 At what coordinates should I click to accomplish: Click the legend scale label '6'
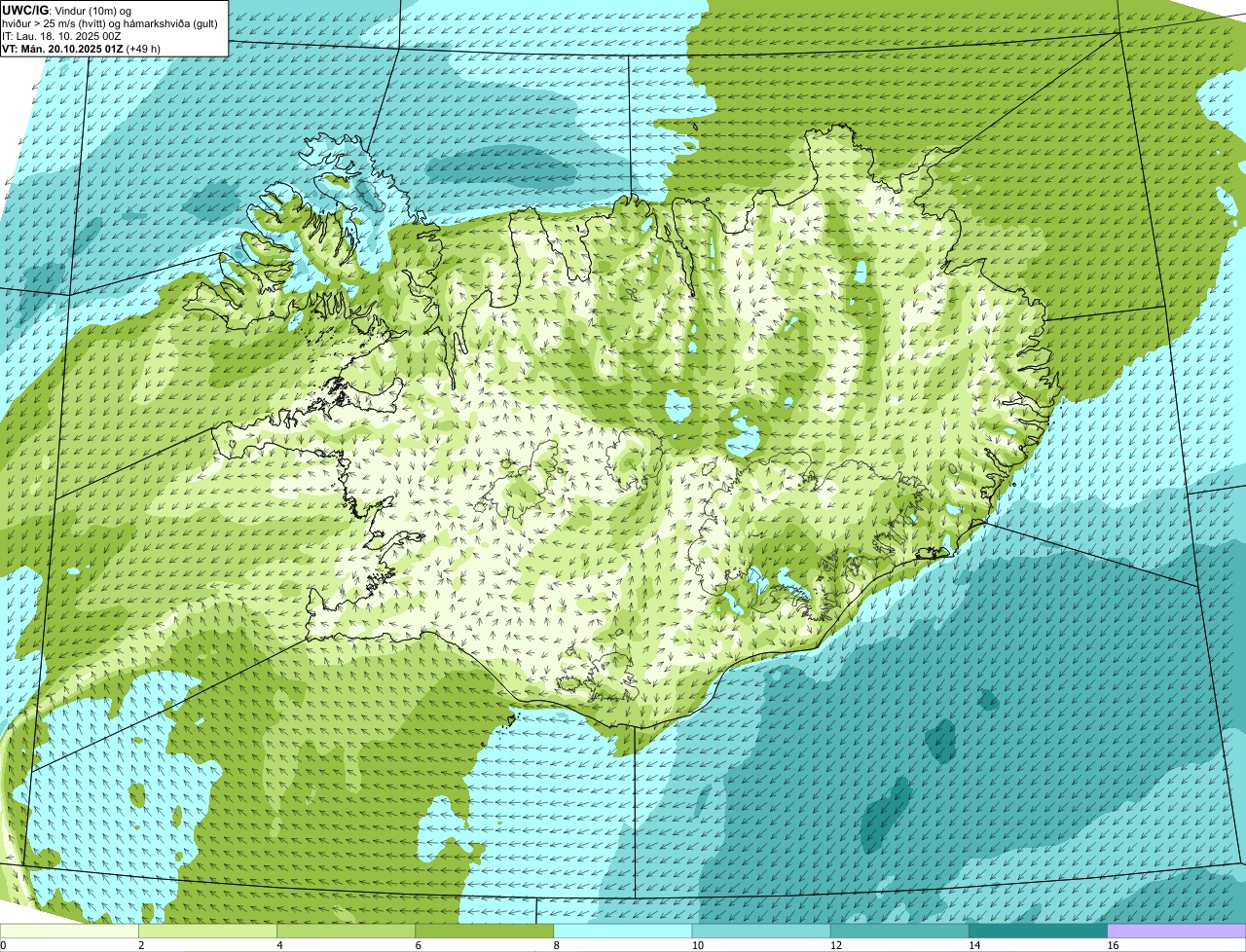point(418,945)
